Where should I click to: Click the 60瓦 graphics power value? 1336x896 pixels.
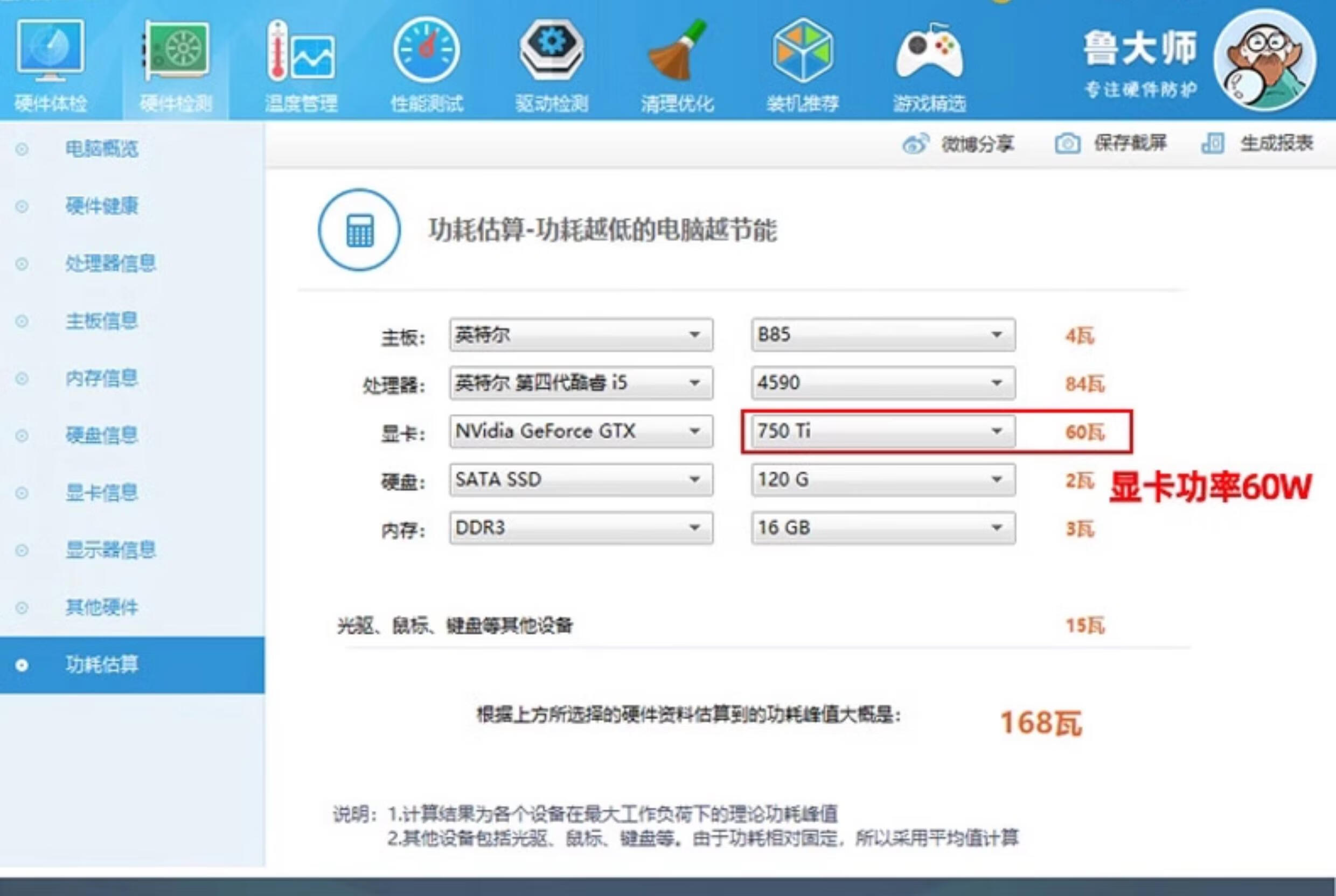point(1084,432)
